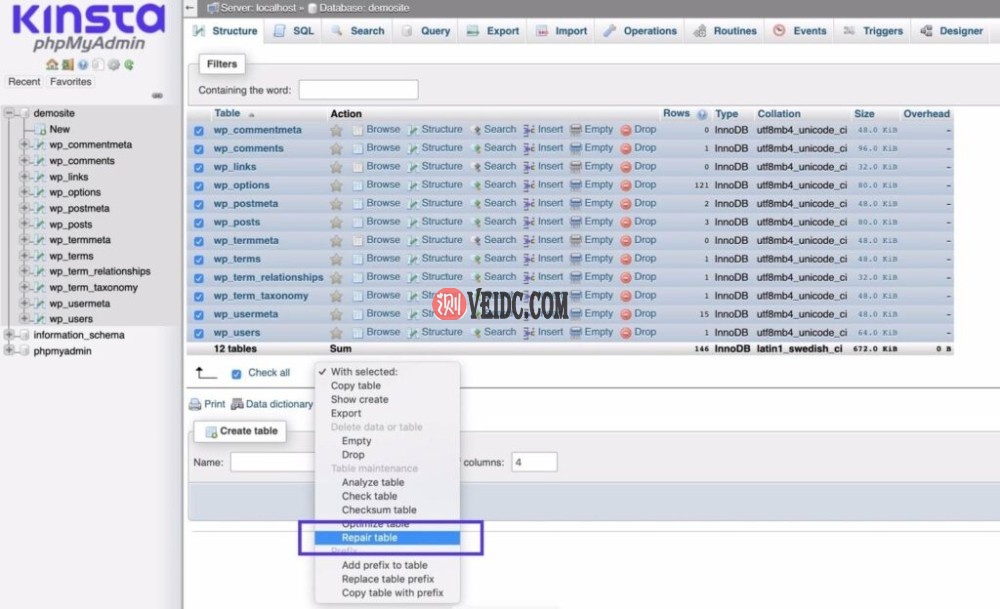The height and width of the screenshot is (609, 1000).
Task: Click the Drop icon for wp_users row
Action: (x=626, y=332)
